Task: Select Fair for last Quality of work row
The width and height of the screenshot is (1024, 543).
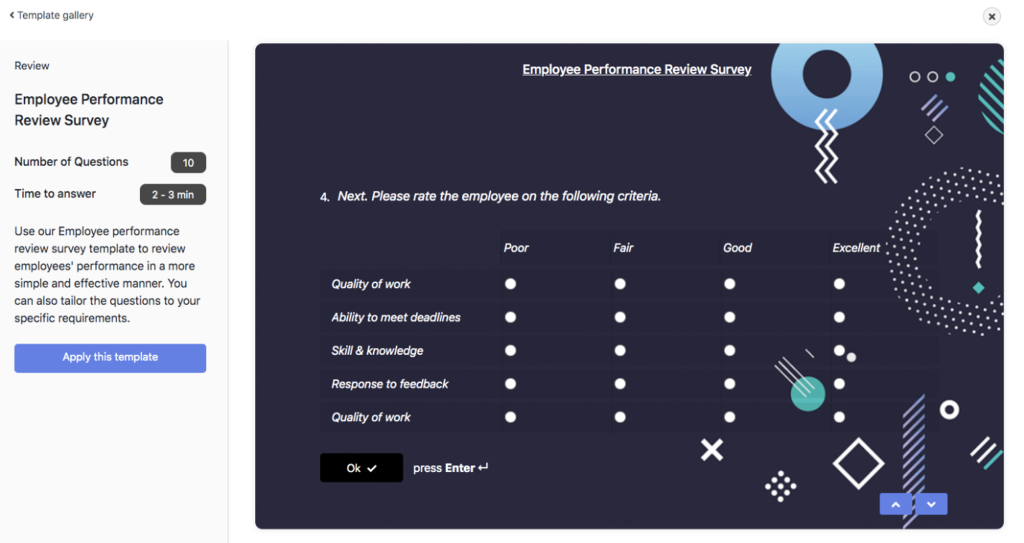Action: pyautogui.click(x=620, y=417)
